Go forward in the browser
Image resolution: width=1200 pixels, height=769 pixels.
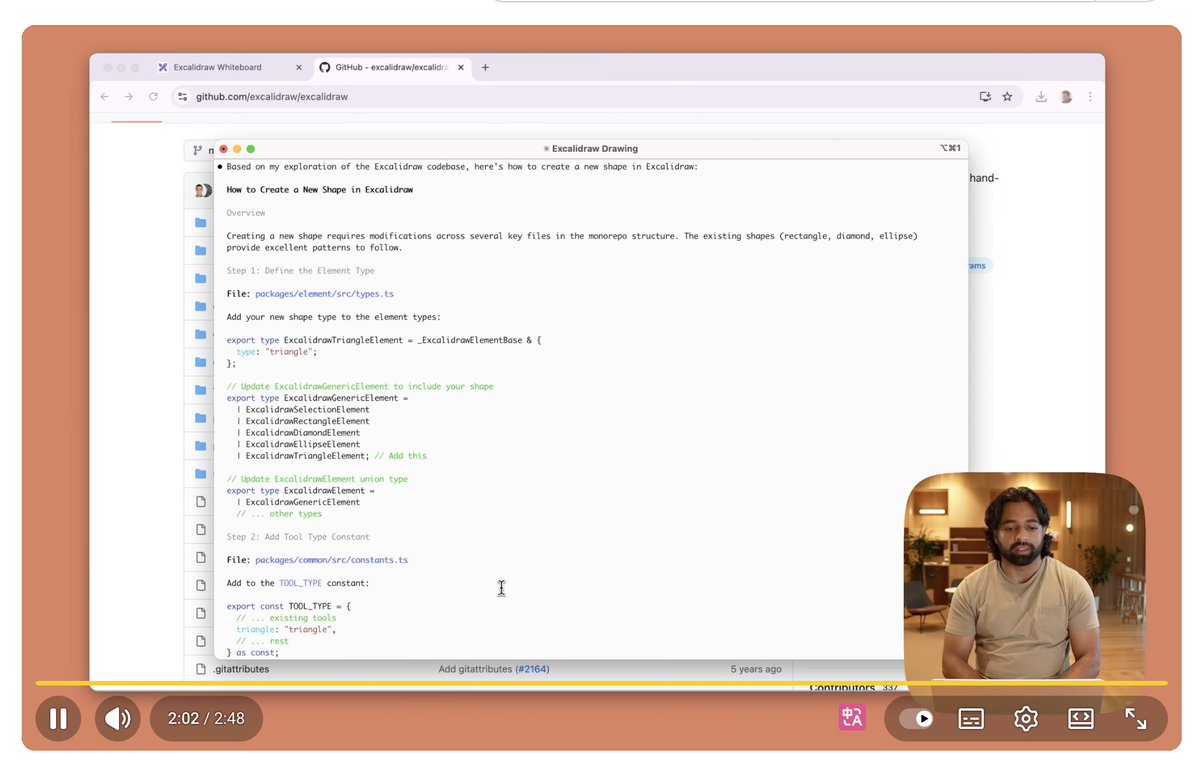click(x=128, y=97)
